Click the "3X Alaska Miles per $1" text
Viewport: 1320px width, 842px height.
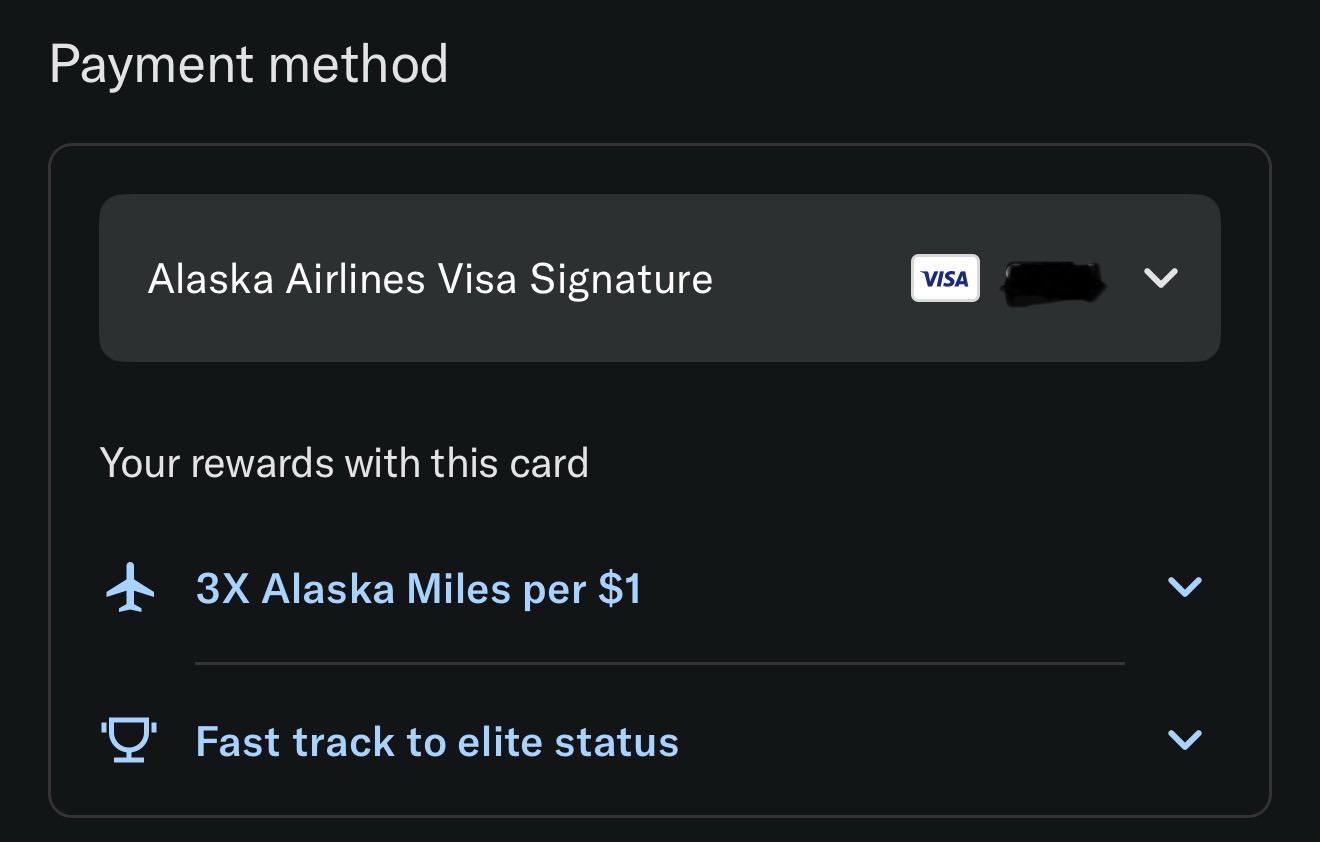(418, 589)
